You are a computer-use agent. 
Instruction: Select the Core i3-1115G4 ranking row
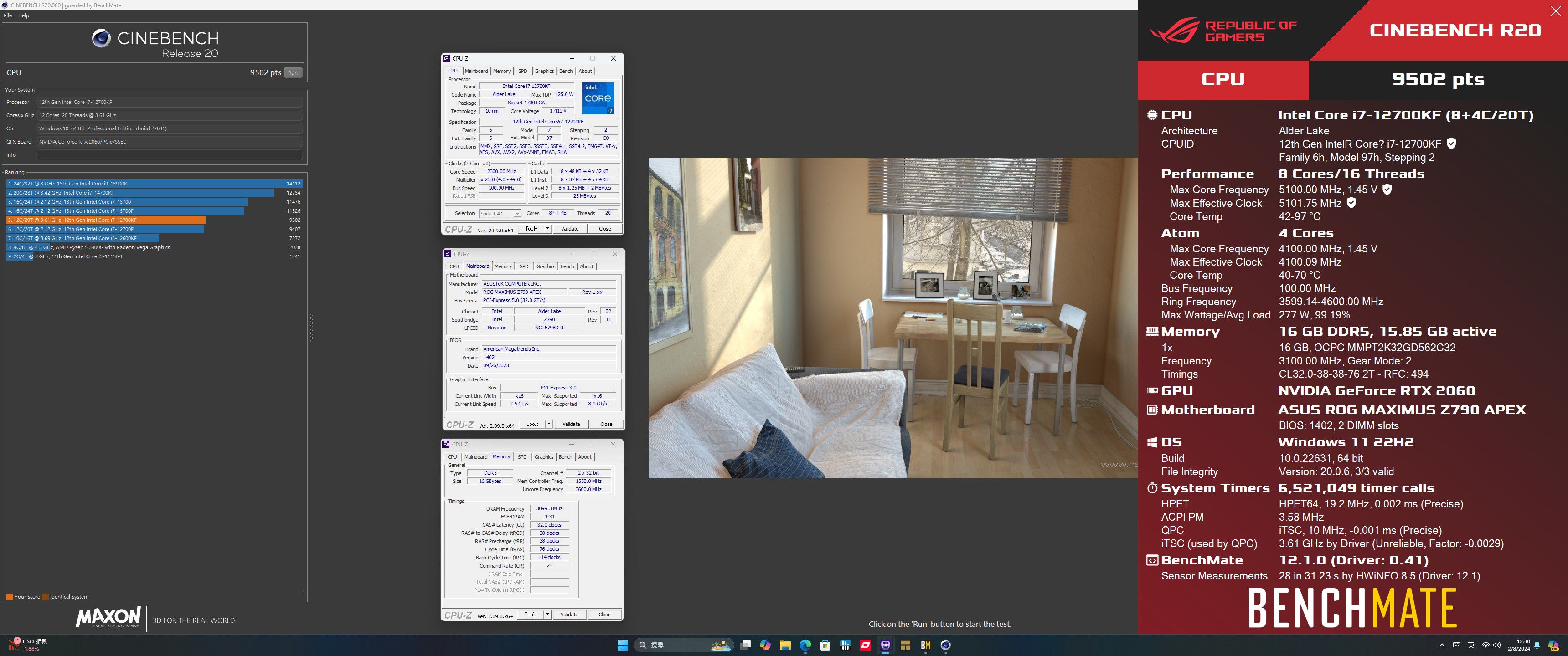click(x=154, y=257)
